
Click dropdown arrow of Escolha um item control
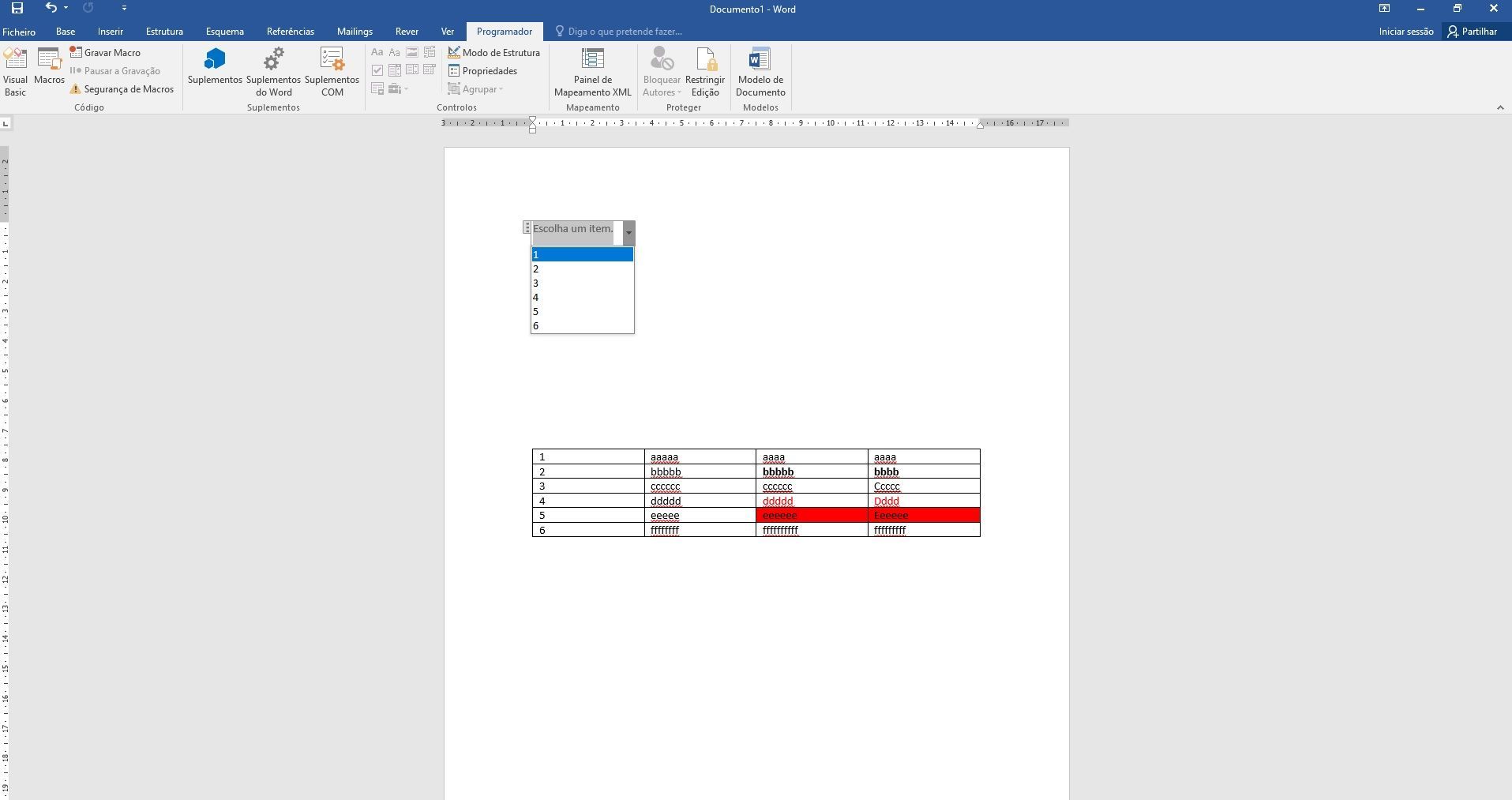pyautogui.click(x=628, y=233)
